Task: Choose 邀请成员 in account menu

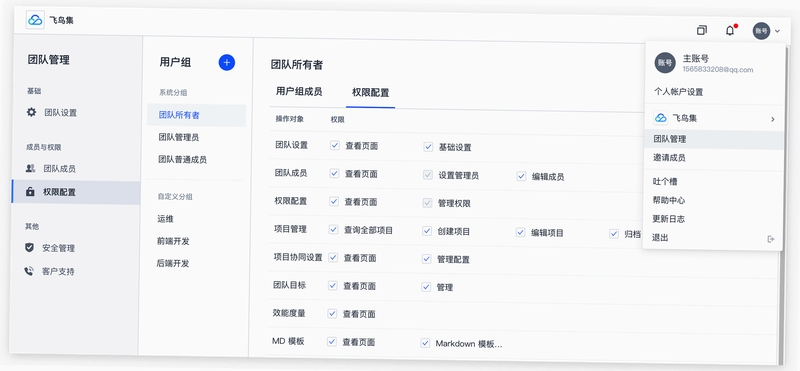Action: (x=669, y=158)
